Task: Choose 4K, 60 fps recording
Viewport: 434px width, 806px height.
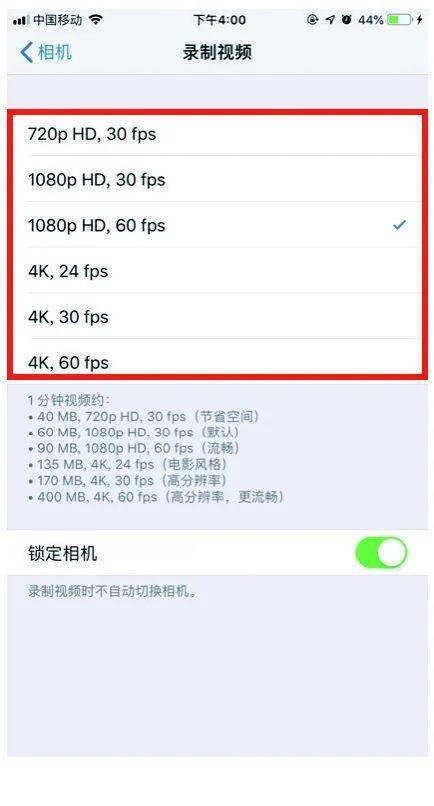Action: [x=216, y=358]
